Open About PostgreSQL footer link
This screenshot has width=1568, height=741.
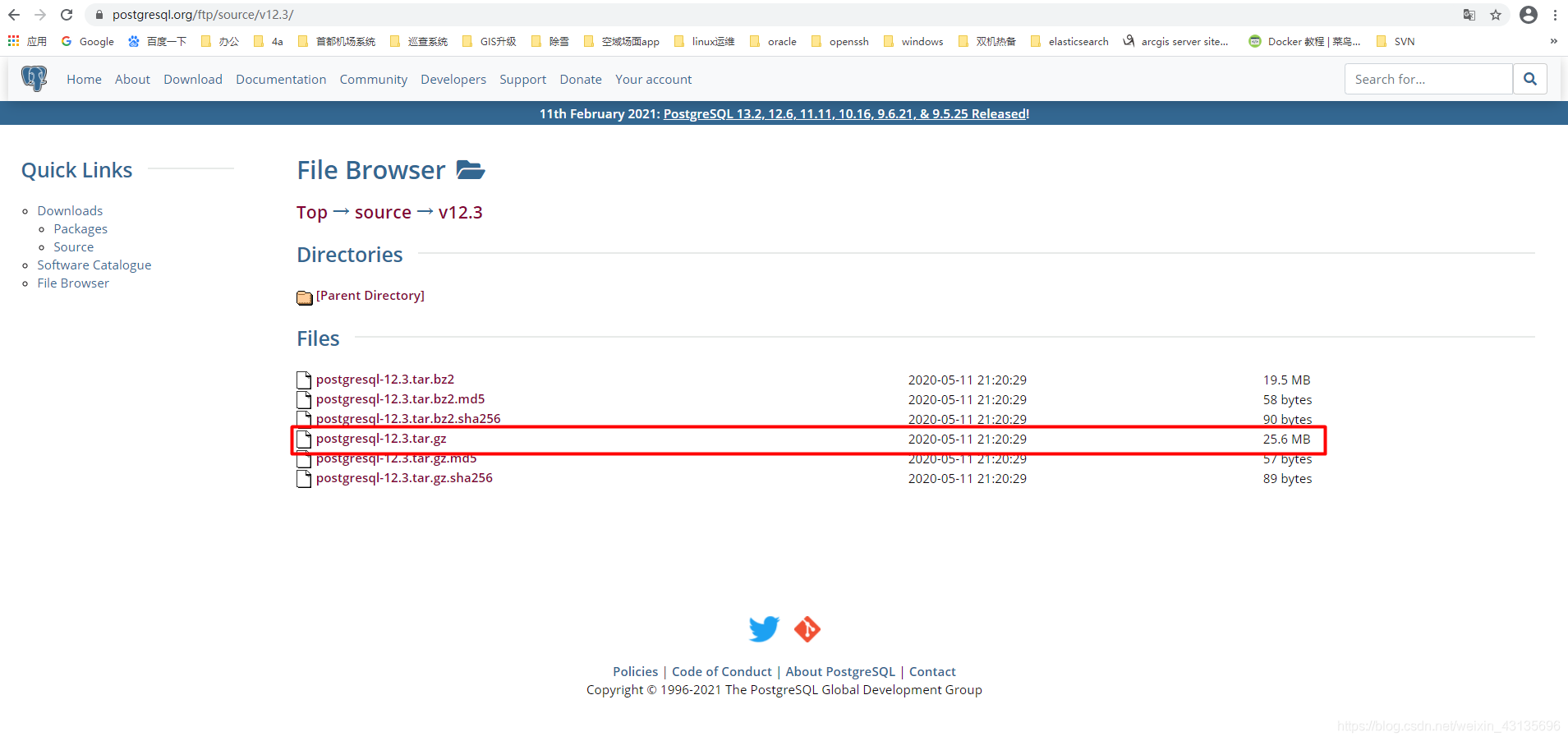click(x=840, y=672)
